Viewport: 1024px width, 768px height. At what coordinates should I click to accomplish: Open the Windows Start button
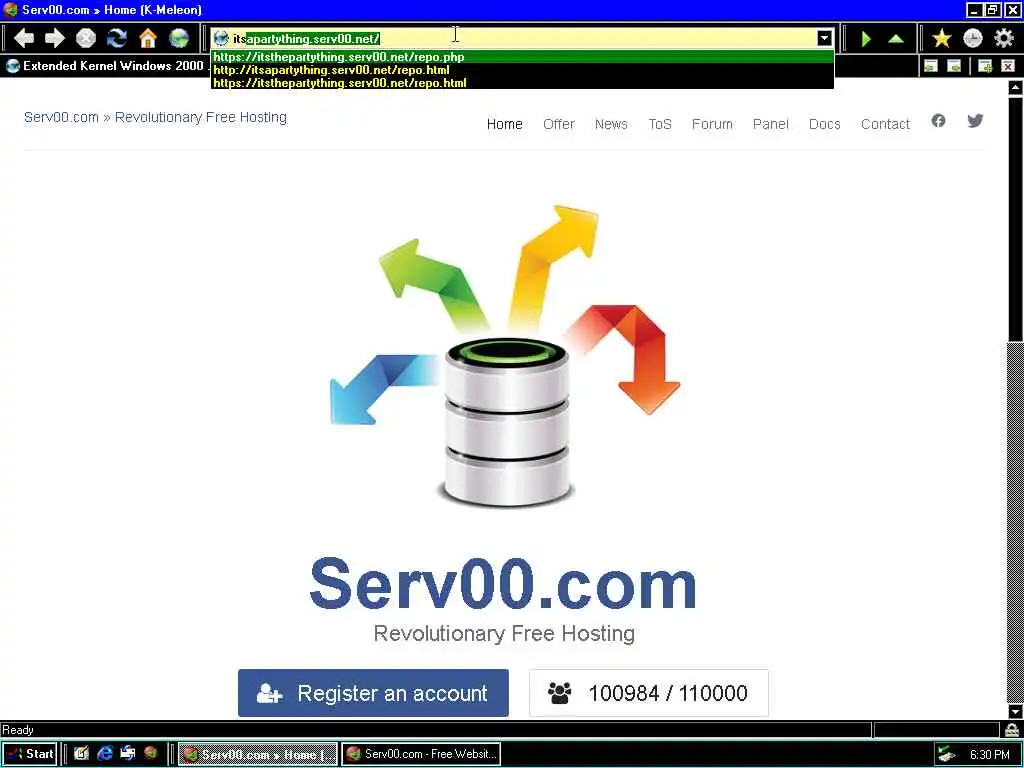coord(30,754)
